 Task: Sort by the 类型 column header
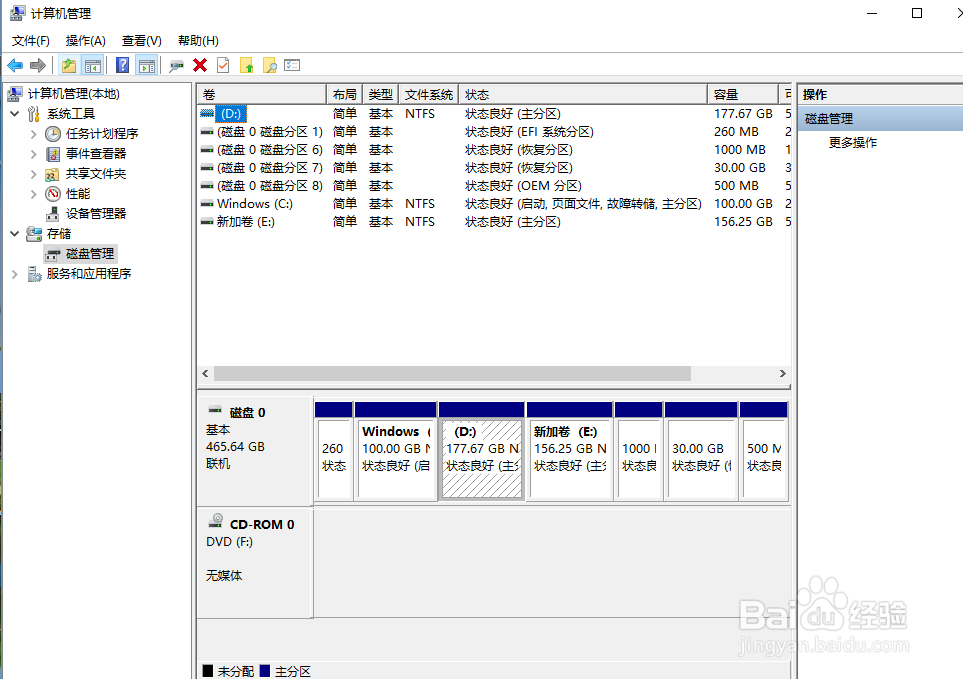click(x=381, y=95)
